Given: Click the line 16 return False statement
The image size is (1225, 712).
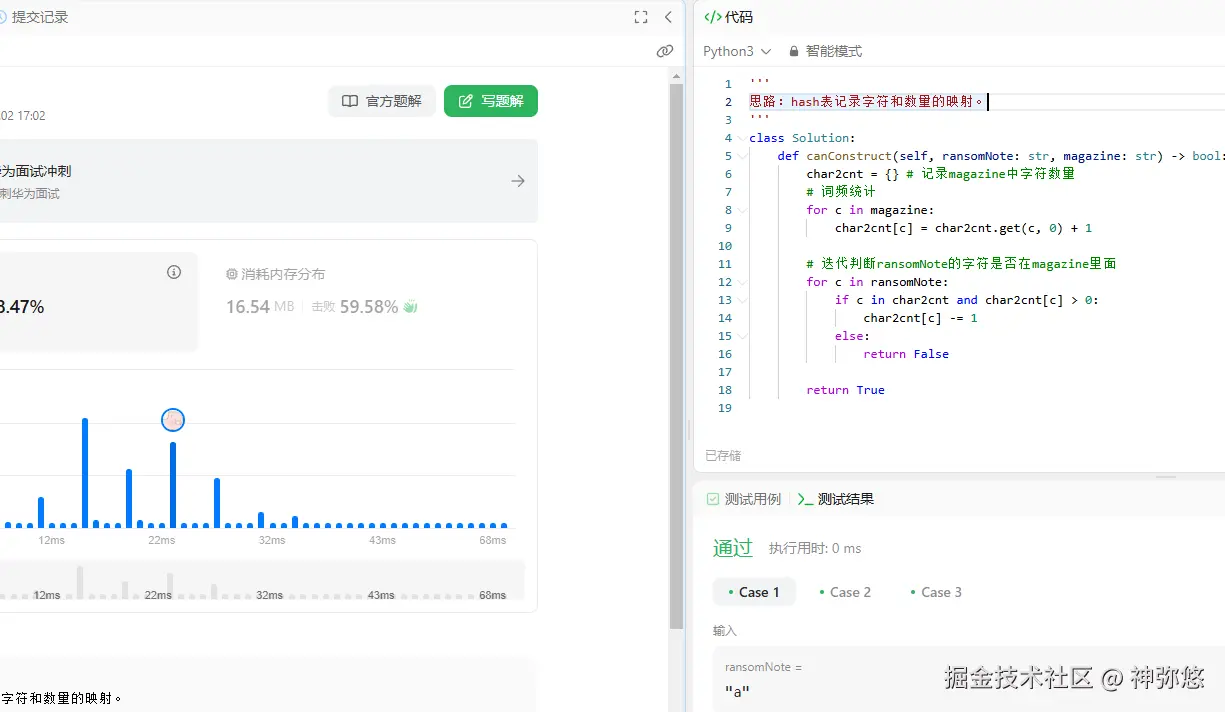Looking at the screenshot, I should pos(906,354).
